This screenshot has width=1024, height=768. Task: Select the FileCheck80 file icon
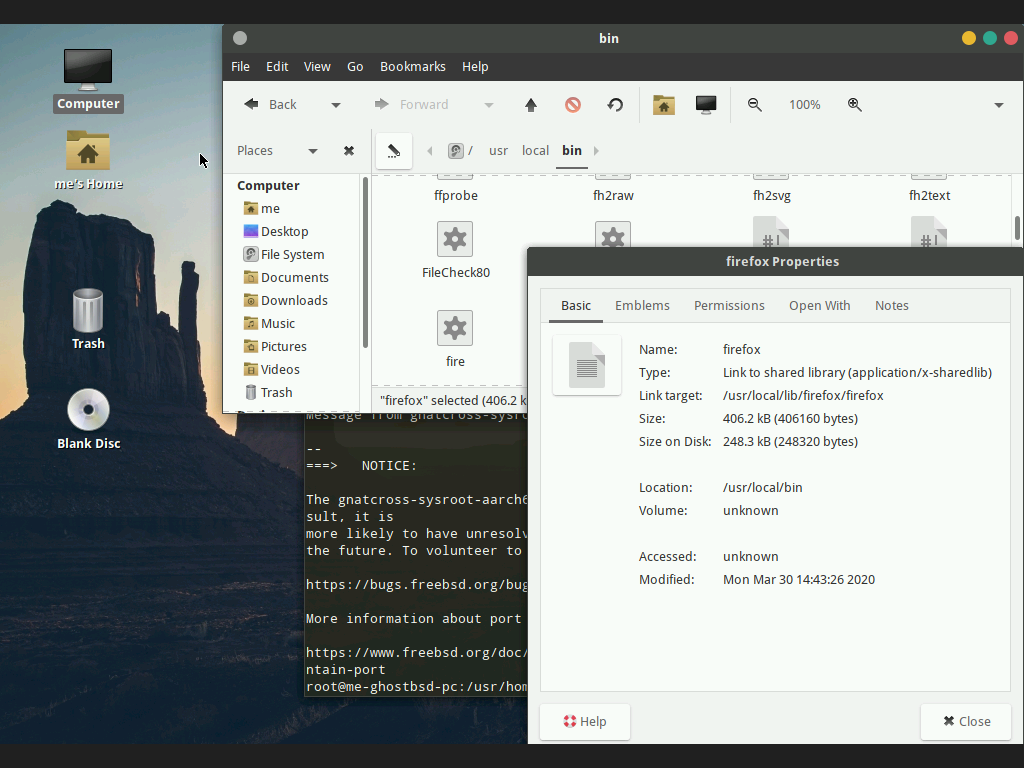[455, 239]
